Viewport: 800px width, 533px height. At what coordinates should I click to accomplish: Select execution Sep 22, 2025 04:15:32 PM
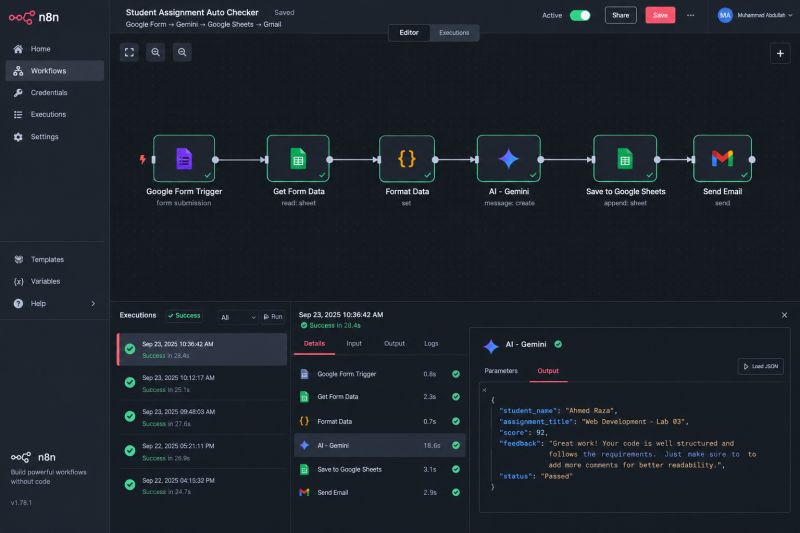(x=202, y=486)
